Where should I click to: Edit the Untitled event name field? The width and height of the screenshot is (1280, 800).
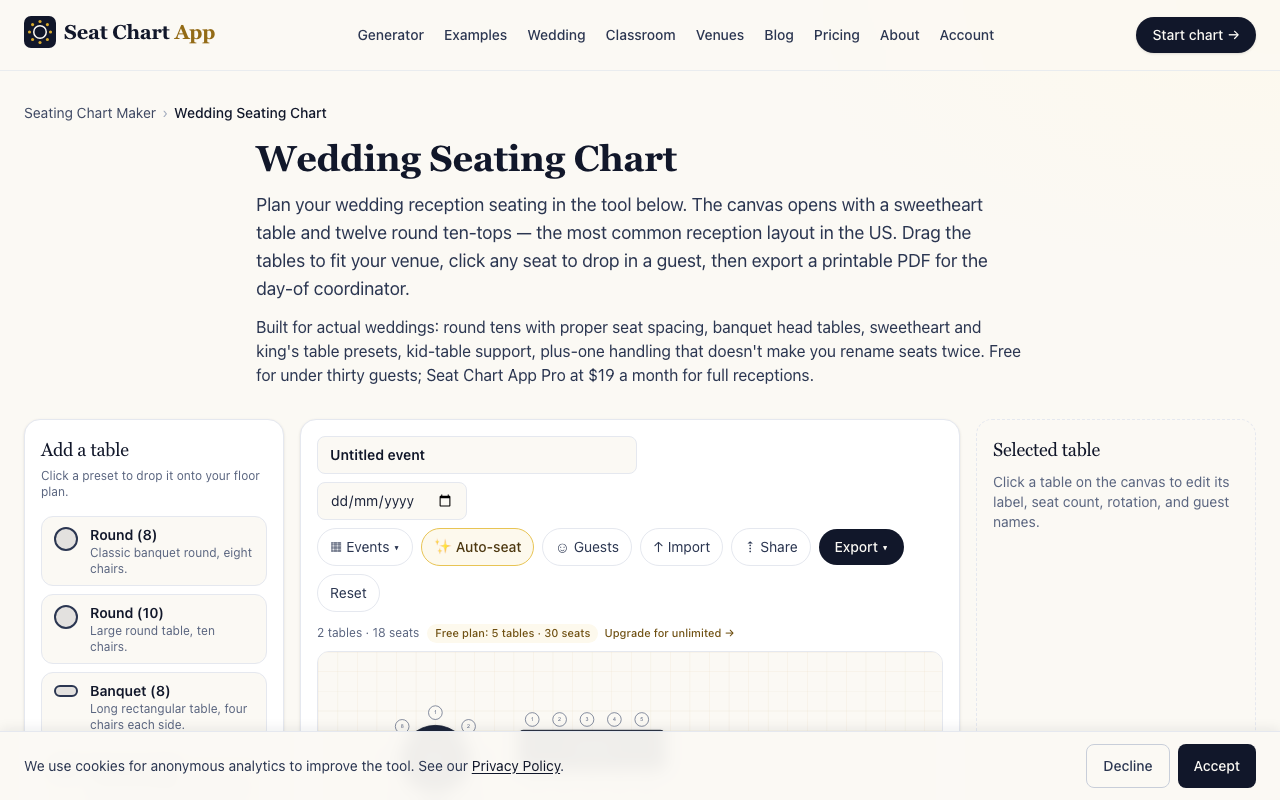pos(477,455)
